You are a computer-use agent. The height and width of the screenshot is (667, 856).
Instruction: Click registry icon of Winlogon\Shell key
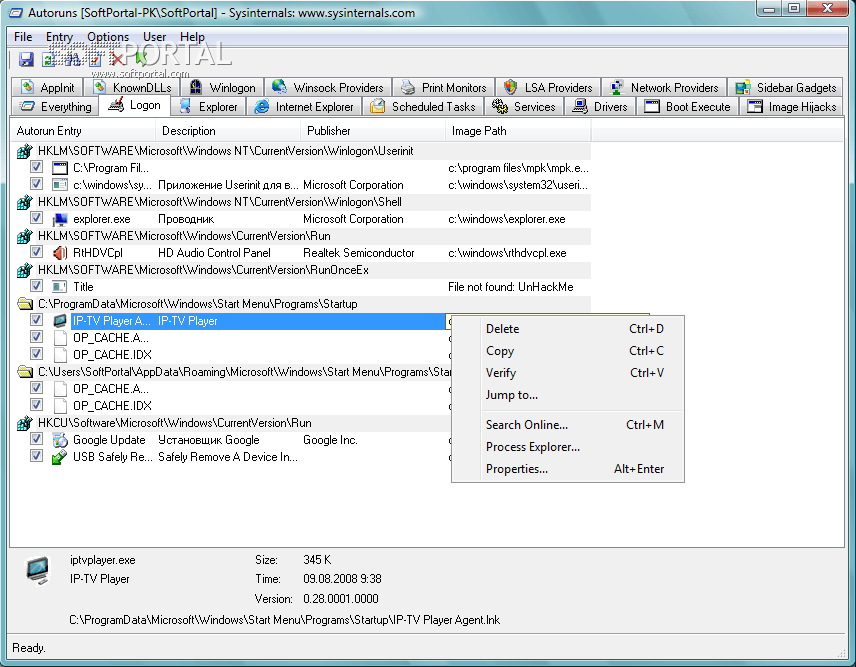[25, 202]
